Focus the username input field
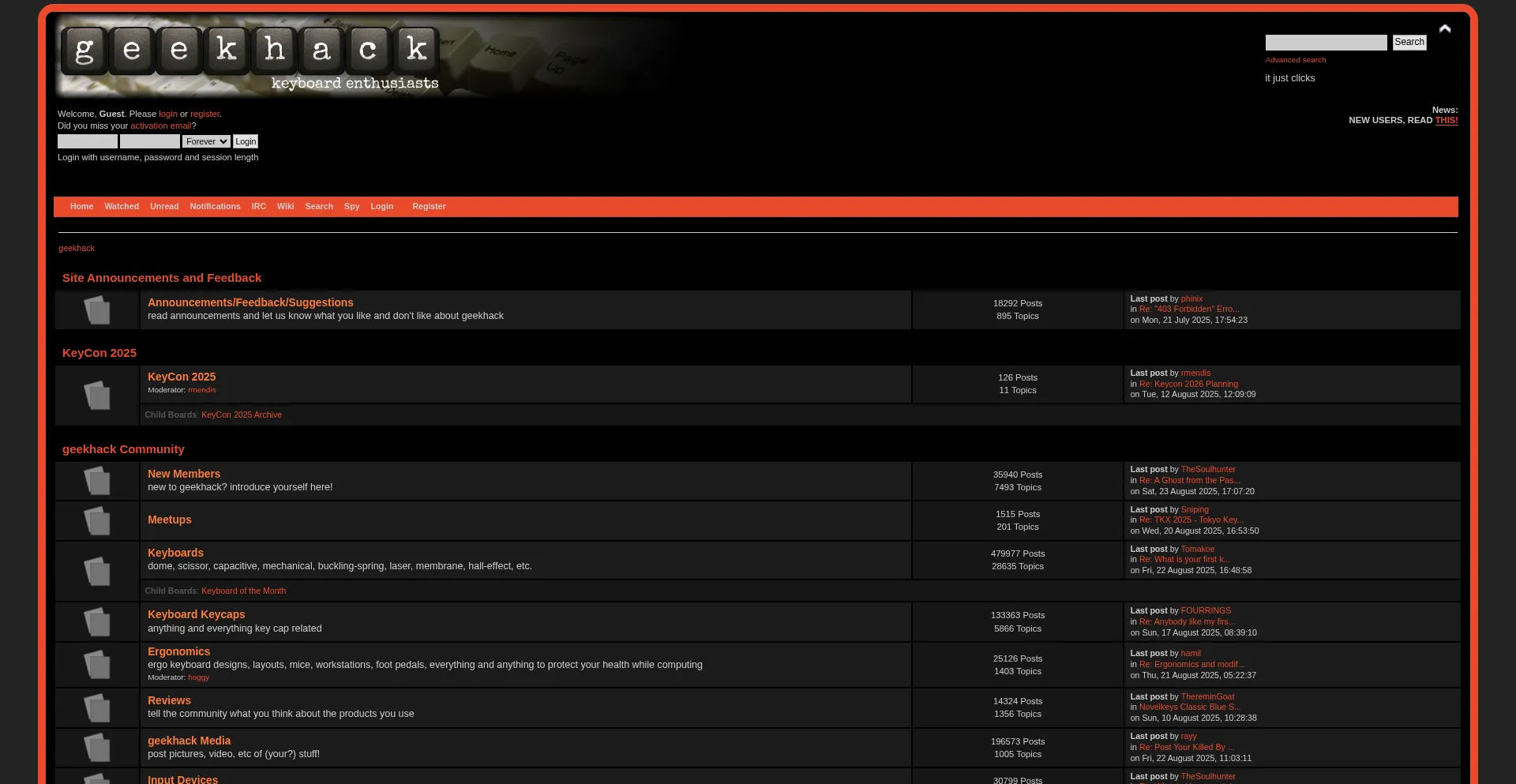The width and height of the screenshot is (1516, 784). (88, 141)
